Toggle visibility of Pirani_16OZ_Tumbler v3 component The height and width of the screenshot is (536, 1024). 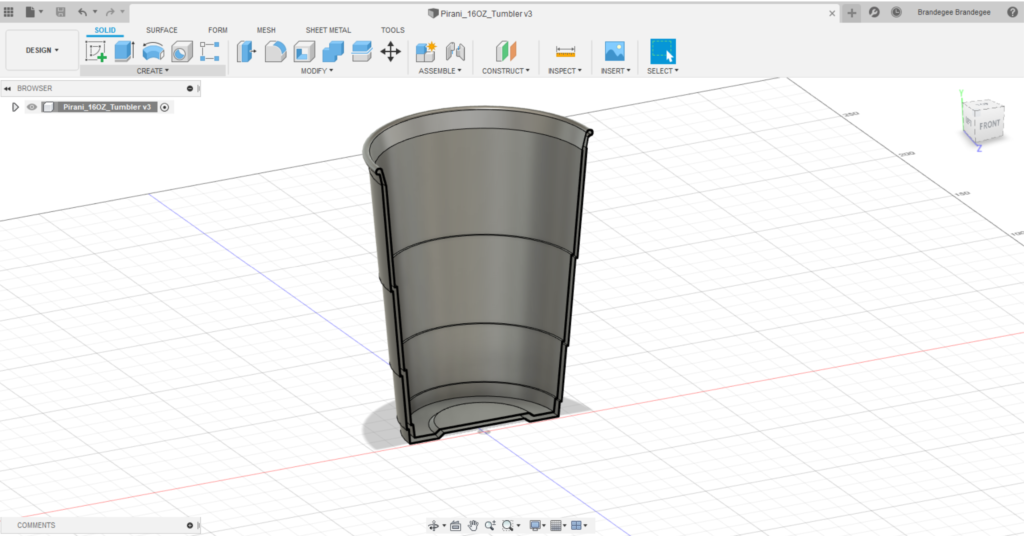[31, 107]
